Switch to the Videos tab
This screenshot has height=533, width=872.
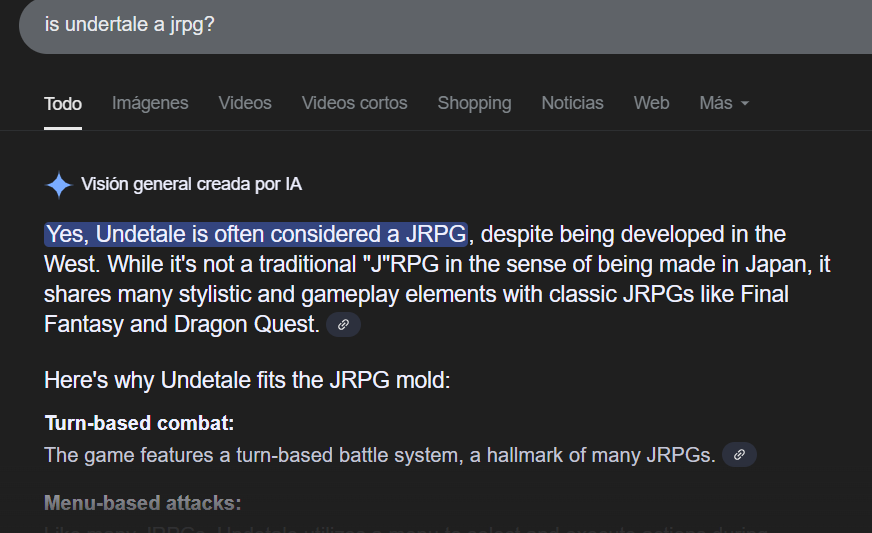pos(245,103)
